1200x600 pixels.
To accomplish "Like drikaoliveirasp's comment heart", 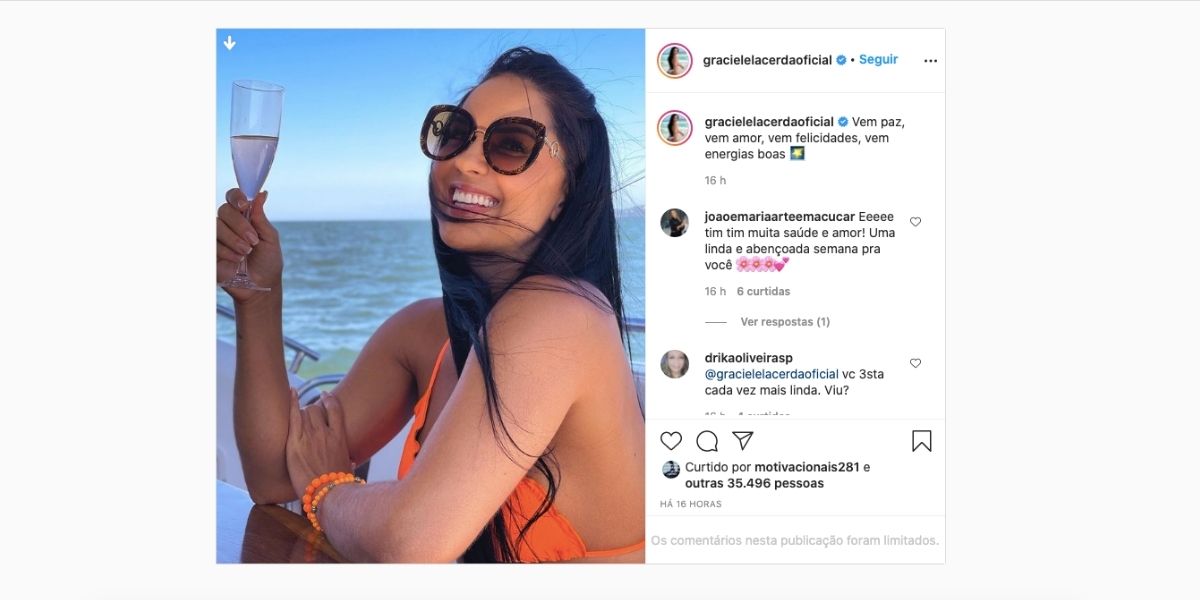I will (915, 363).
